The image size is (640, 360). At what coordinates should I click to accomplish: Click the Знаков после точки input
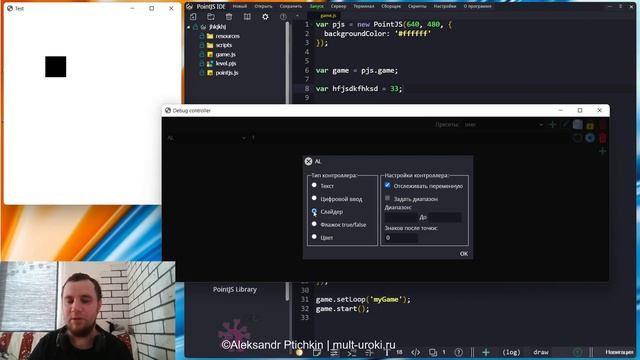point(401,238)
